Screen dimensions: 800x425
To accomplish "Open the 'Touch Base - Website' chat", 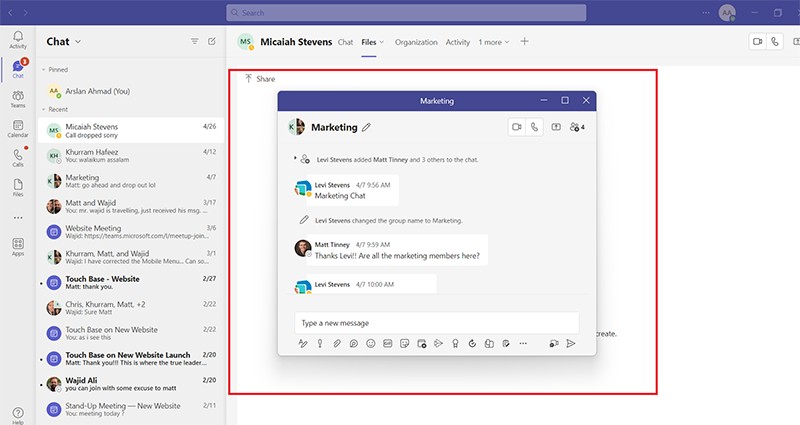I will [131, 283].
